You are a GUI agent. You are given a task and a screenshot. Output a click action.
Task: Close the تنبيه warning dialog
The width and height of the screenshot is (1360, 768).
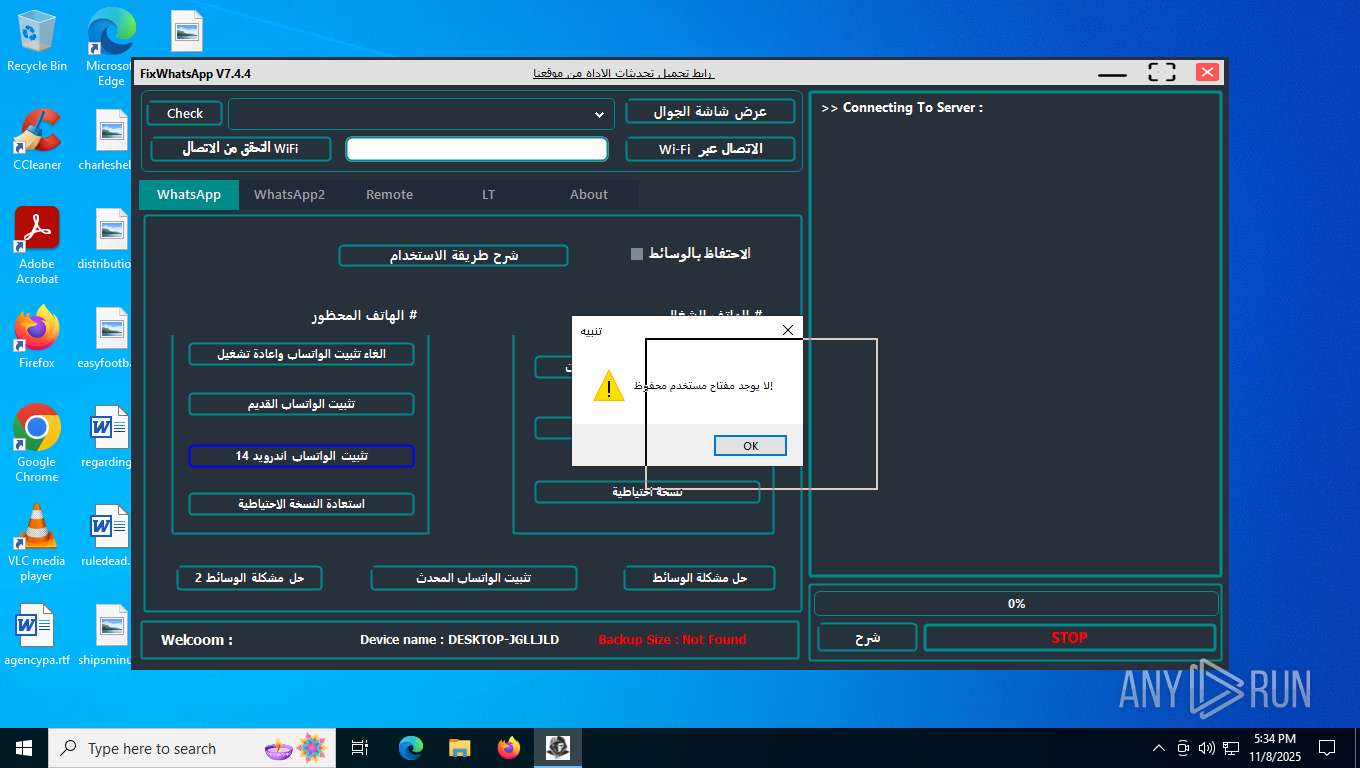(788, 330)
